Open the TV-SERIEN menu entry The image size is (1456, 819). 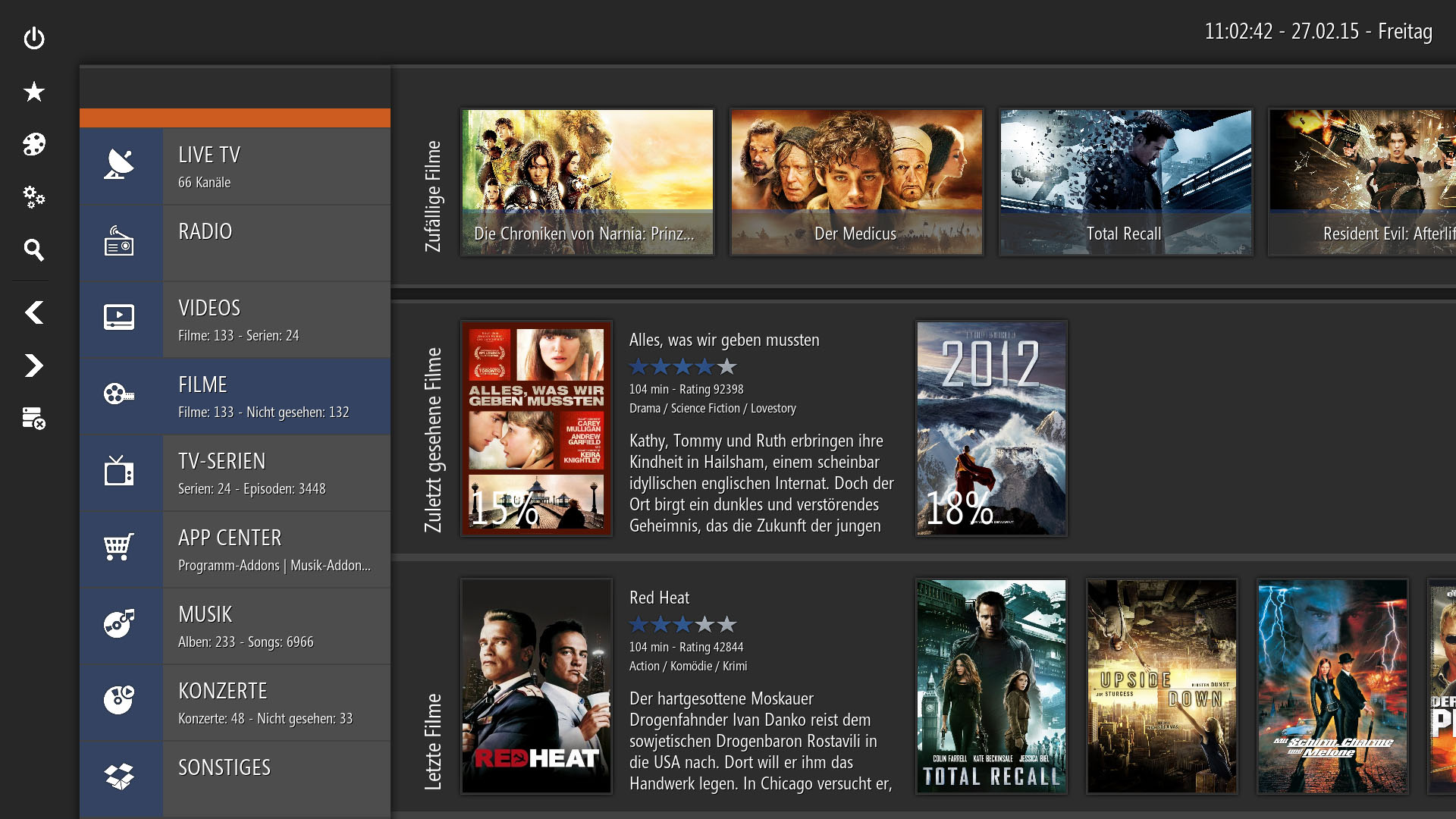click(x=235, y=472)
